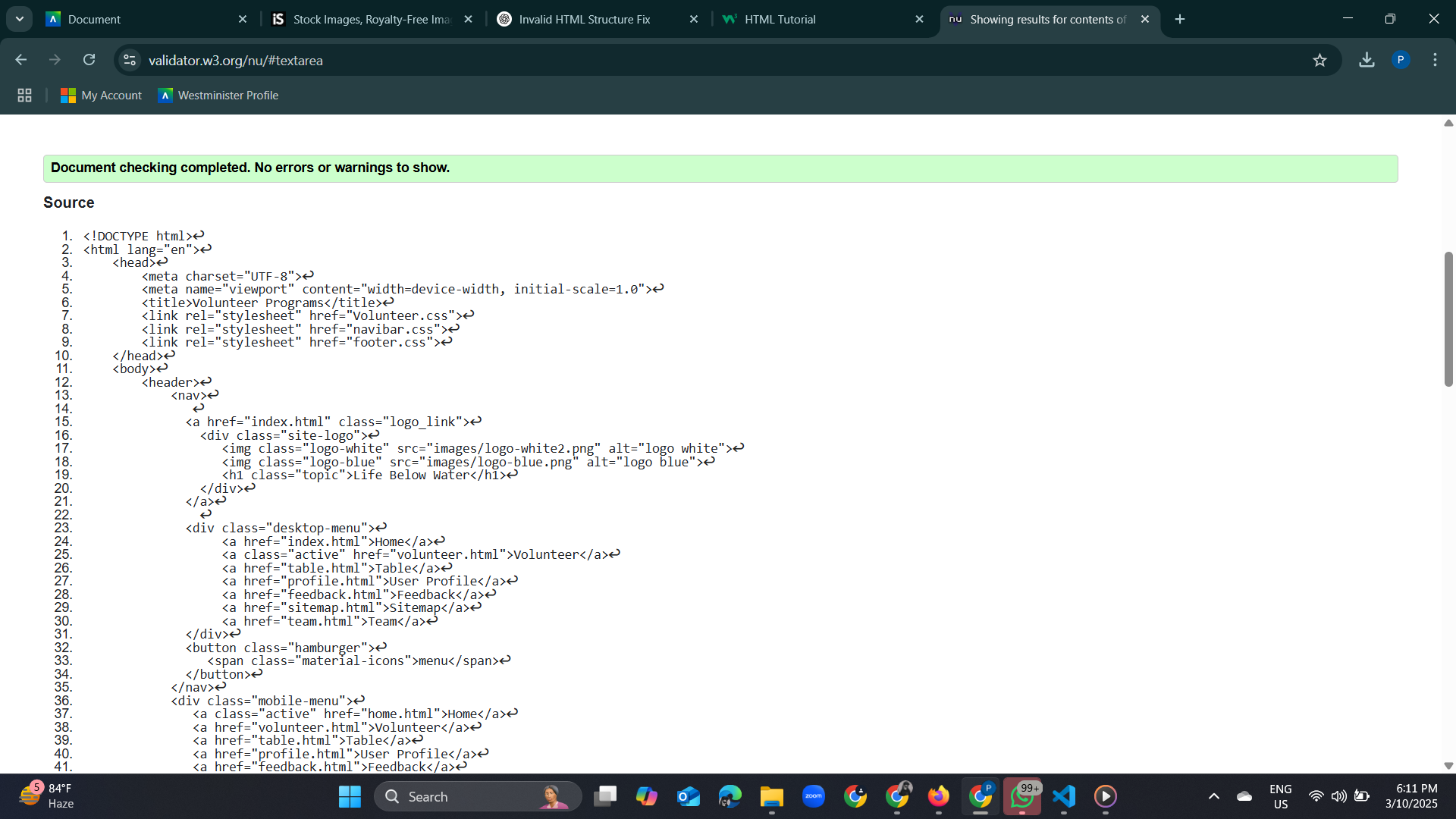Show hidden system tray icons chevron
Viewport: 1456px width, 819px height.
1213,796
